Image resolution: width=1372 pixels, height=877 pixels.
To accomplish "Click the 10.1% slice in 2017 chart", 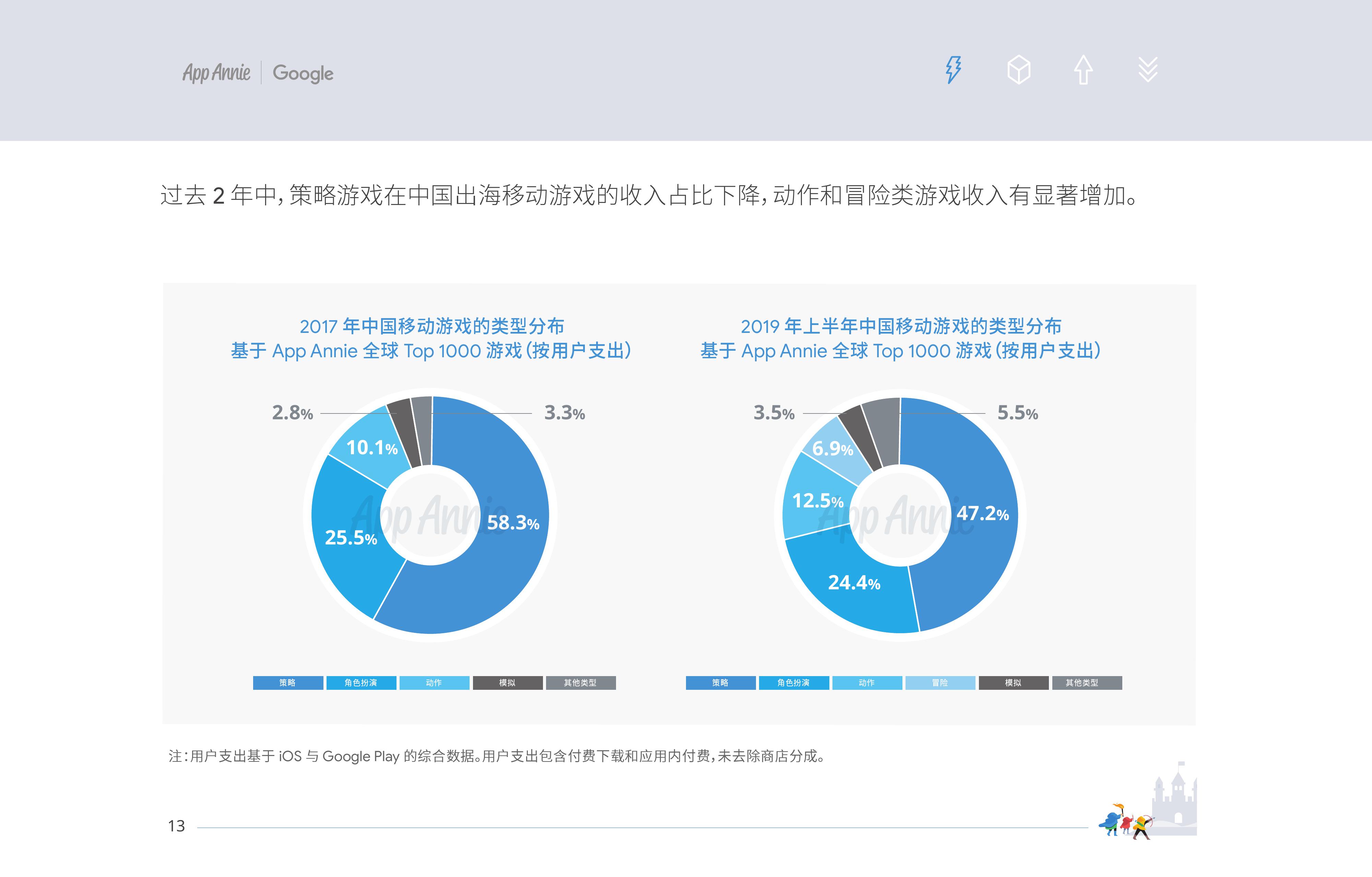I will (371, 448).
